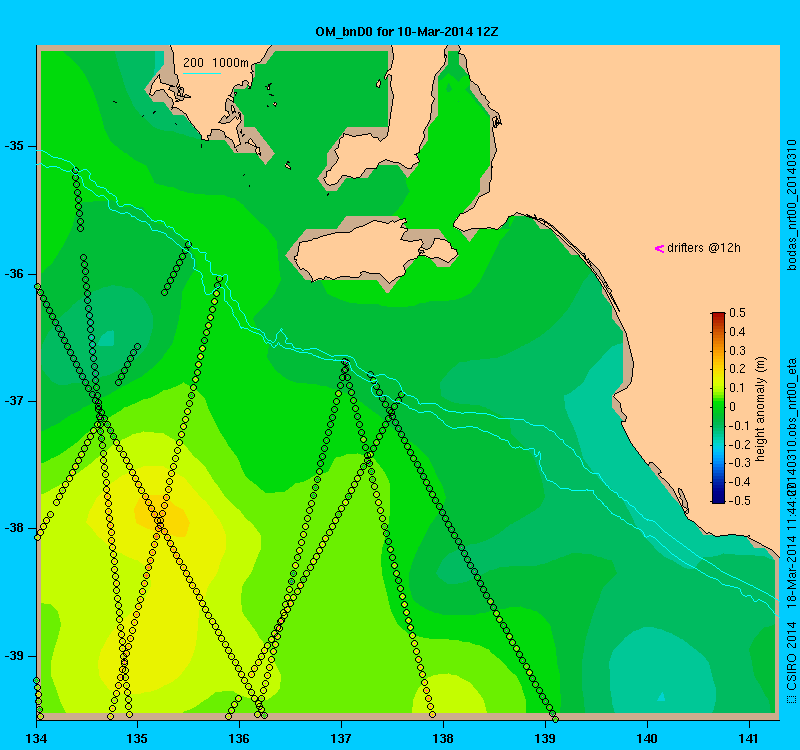Click the colorbar label '0.2'
This screenshot has height=750, width=800.
(x=737, y=369)
